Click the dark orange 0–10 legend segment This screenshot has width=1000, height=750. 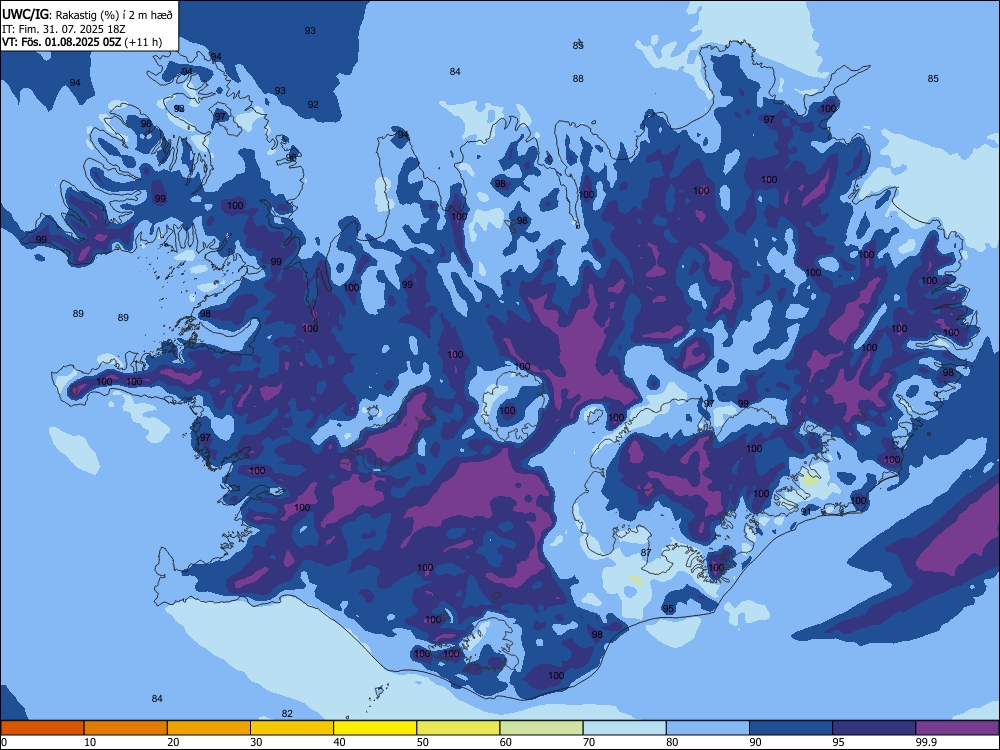[42, 728]
